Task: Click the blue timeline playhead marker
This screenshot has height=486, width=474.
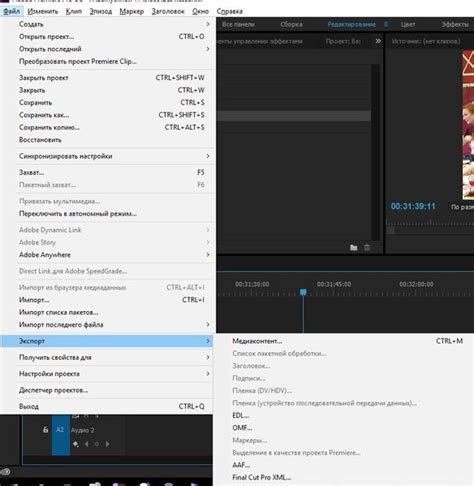Action: point(303,292)
